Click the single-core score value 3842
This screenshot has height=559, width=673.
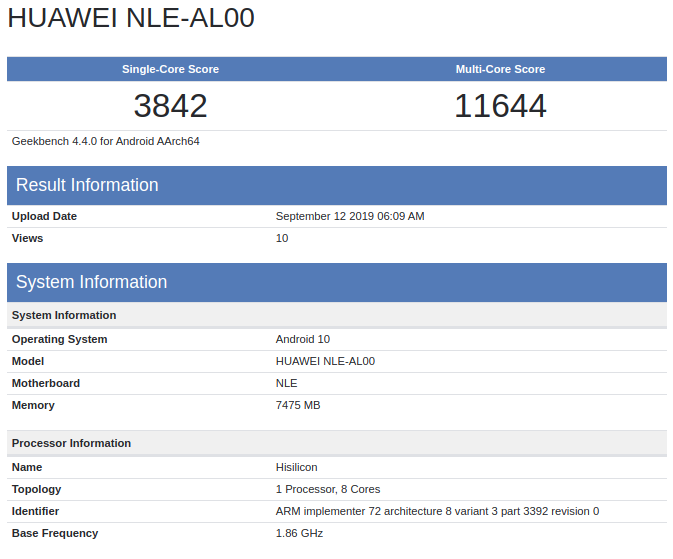pos(170,106)
